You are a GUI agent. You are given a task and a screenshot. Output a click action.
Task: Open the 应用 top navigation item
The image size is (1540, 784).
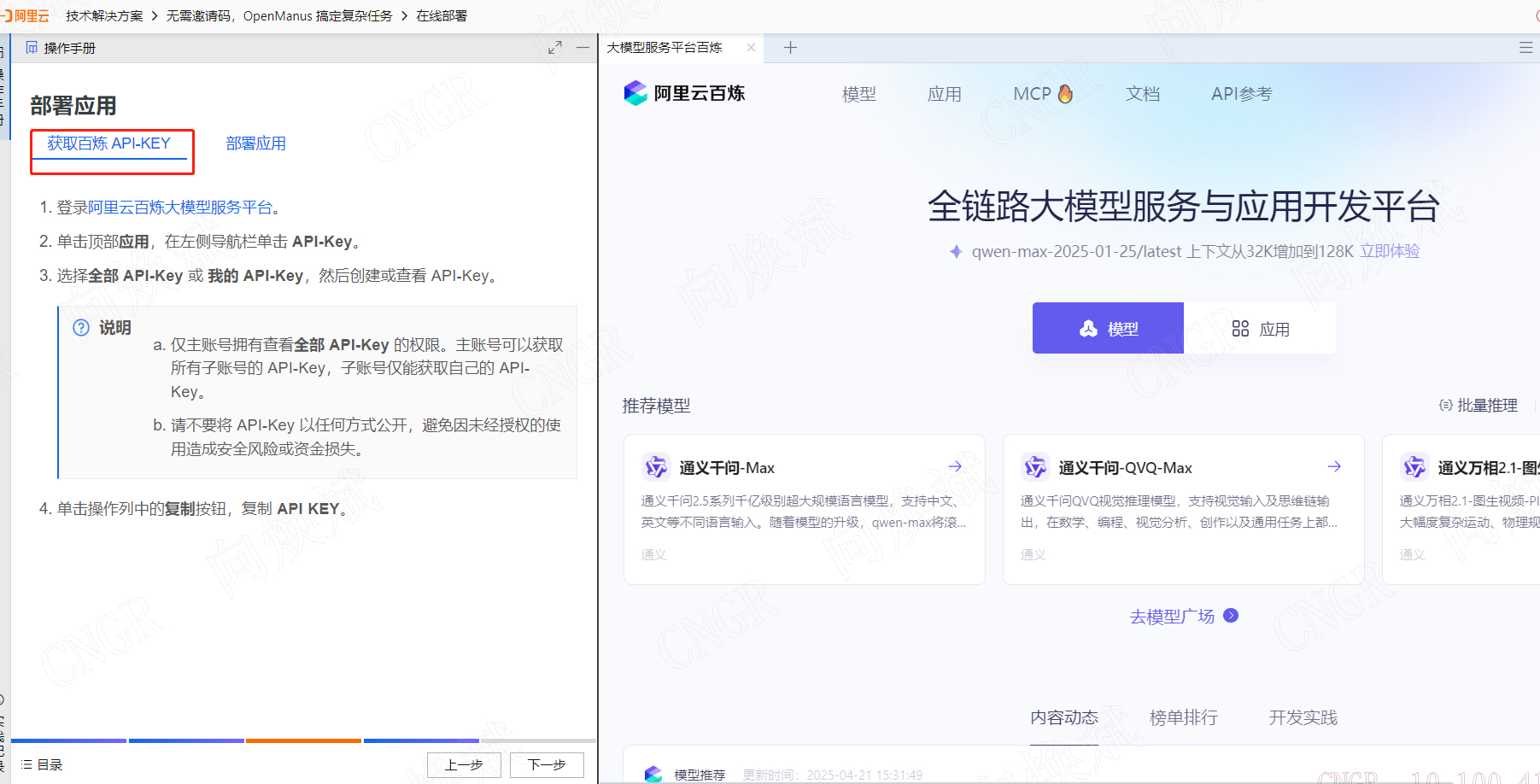(x=945, y=94)
